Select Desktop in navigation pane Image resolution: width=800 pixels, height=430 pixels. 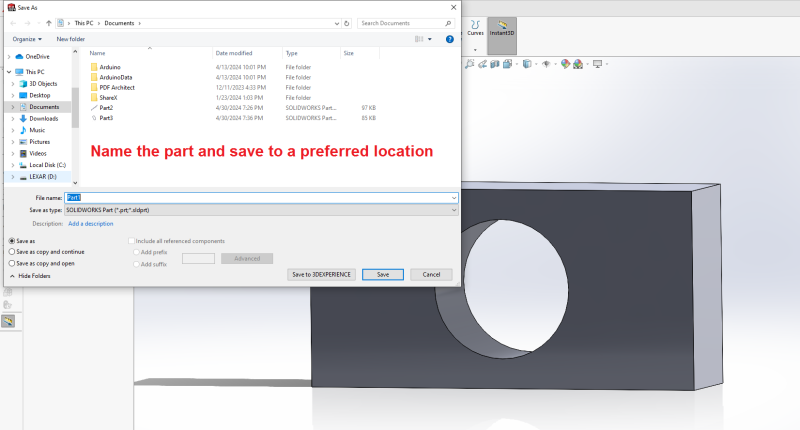click(39, 95)
